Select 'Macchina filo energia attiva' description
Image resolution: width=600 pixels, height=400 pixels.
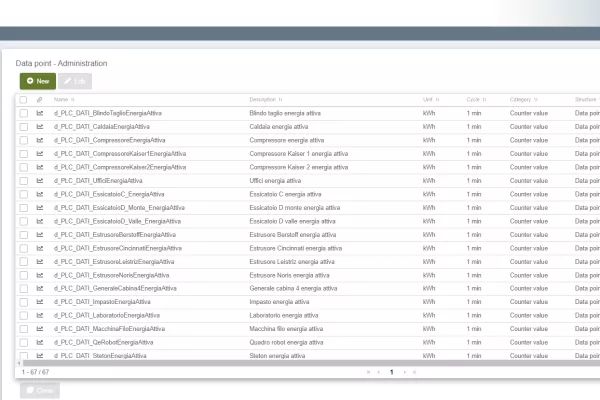[x=286, y=329]
